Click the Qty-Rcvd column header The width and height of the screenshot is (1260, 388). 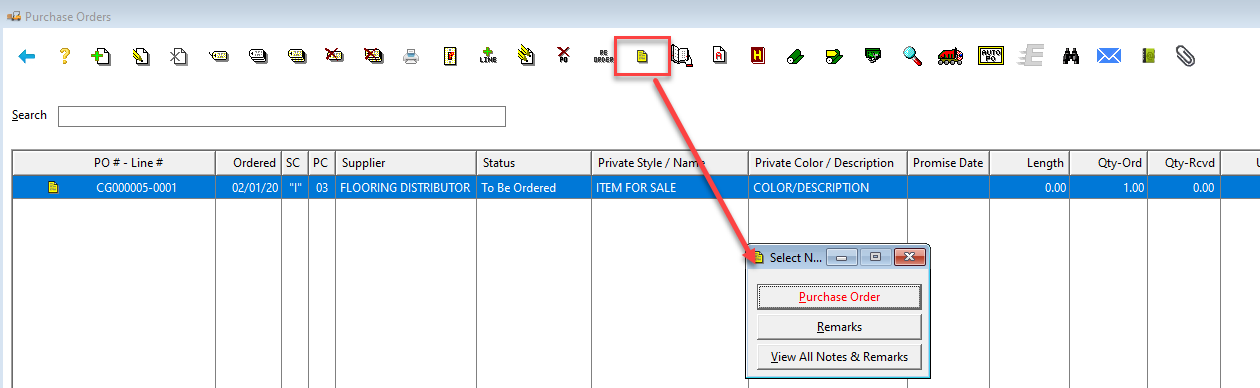[x=1185, y=163]
